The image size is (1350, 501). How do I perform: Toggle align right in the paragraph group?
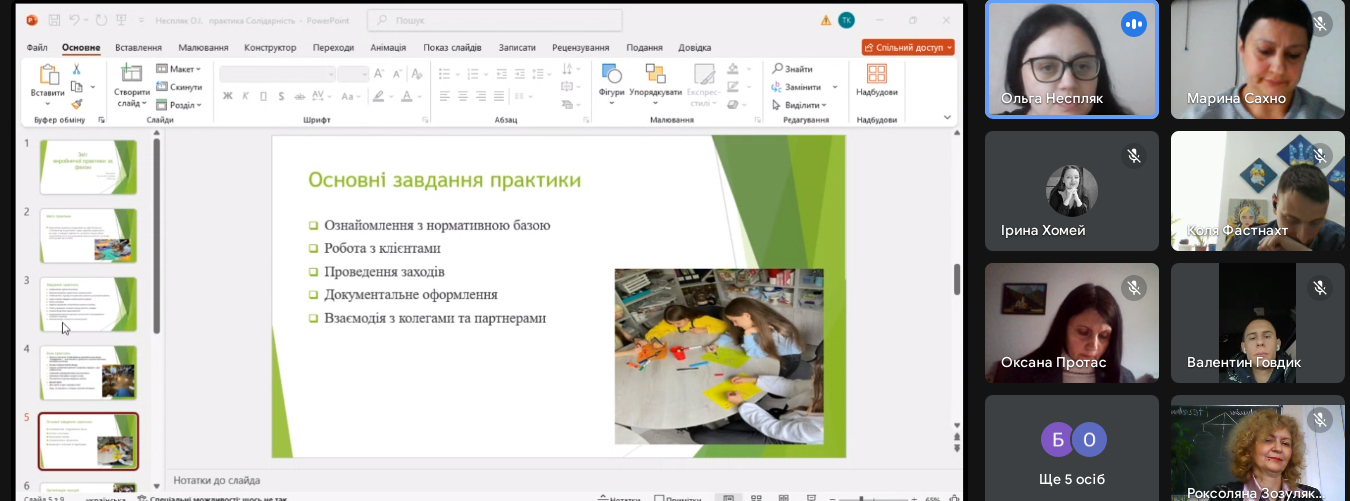click(x=480, y=96)
